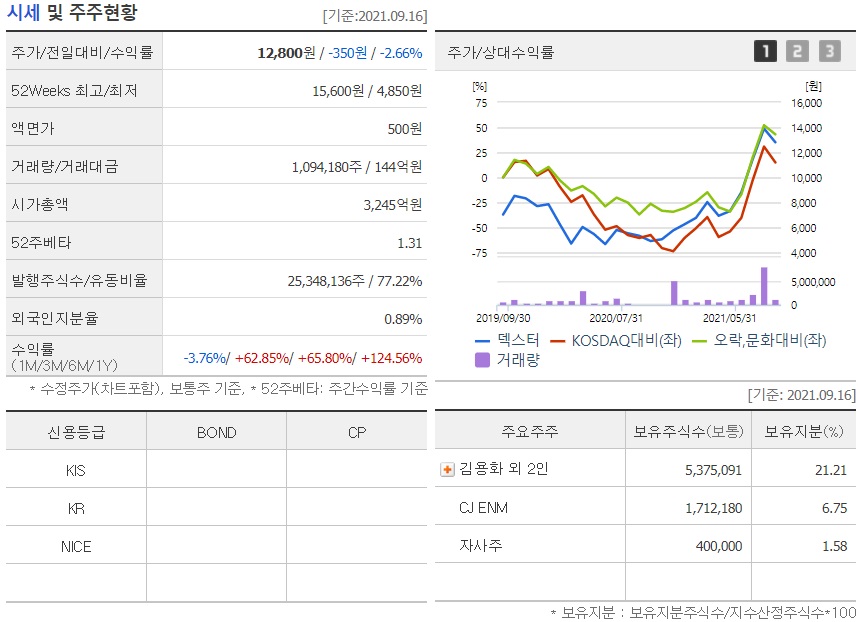
Task: Click the 3,245억원 market cap value
Action: coord(393,205)
